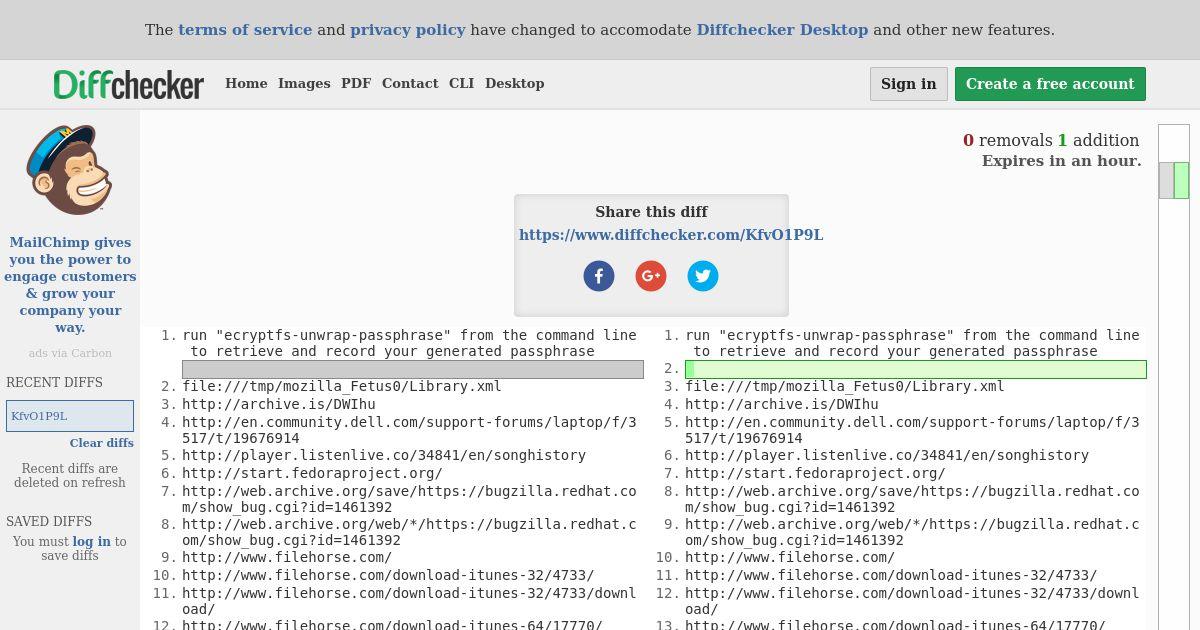Click '0 removals 1 addition' summary text
Image resolution: width=1200 pixels, height=630 pixels.
click(1051, 141)
